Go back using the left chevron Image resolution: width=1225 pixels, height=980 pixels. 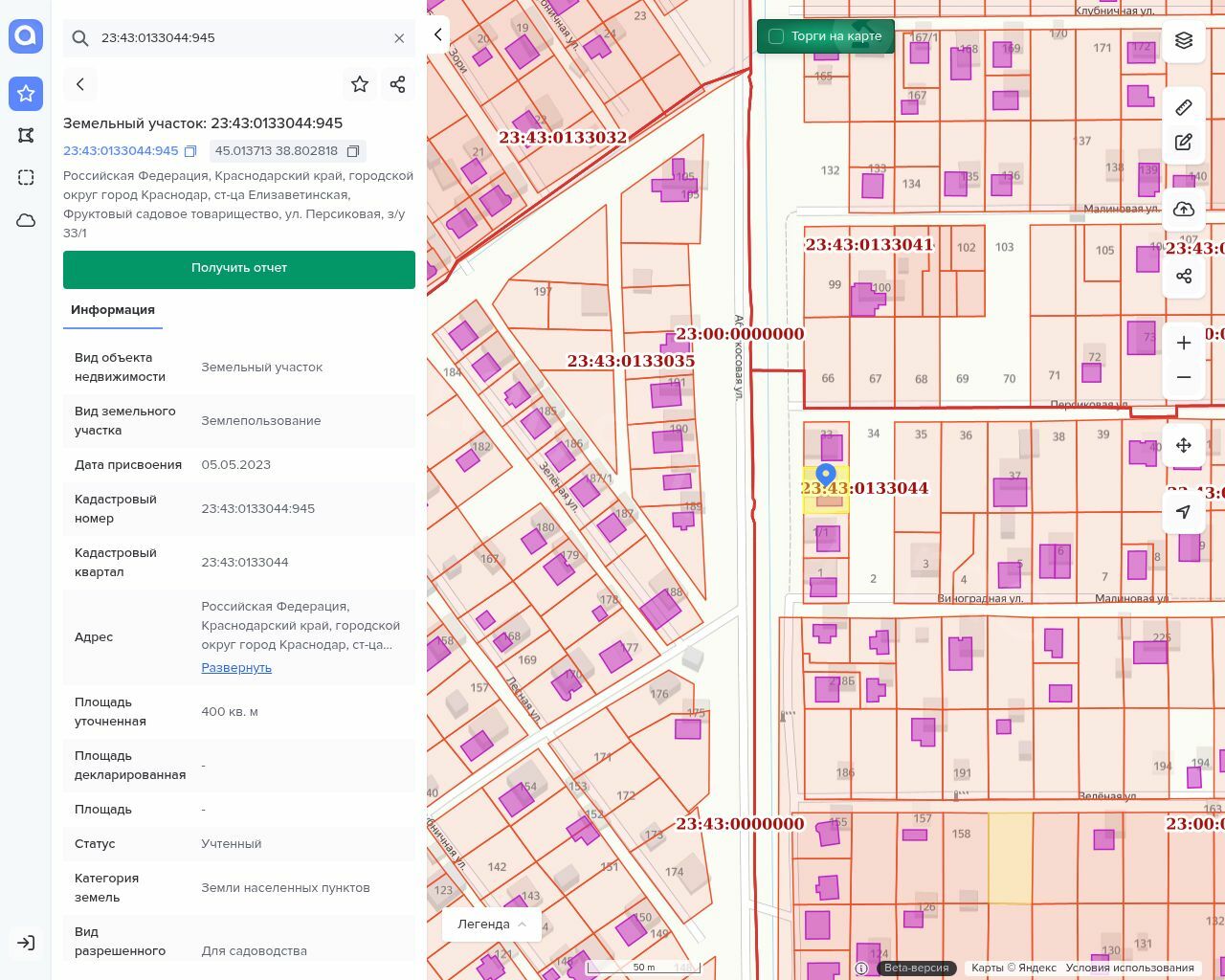(80, 84)
